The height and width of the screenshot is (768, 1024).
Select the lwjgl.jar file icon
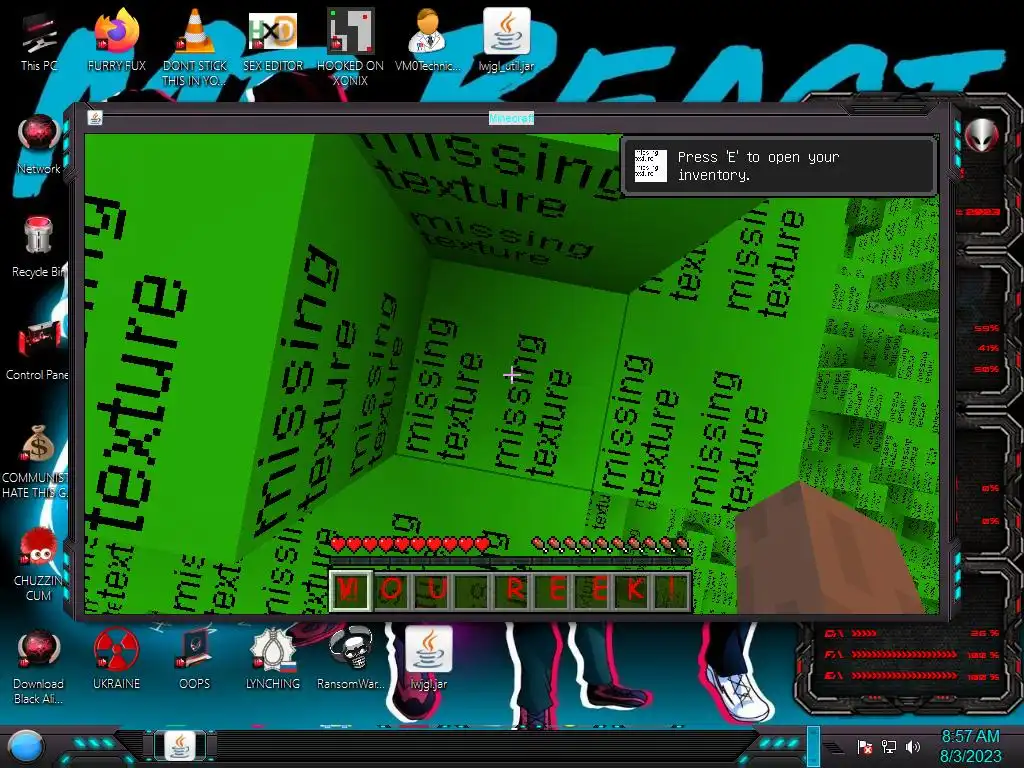428,660
